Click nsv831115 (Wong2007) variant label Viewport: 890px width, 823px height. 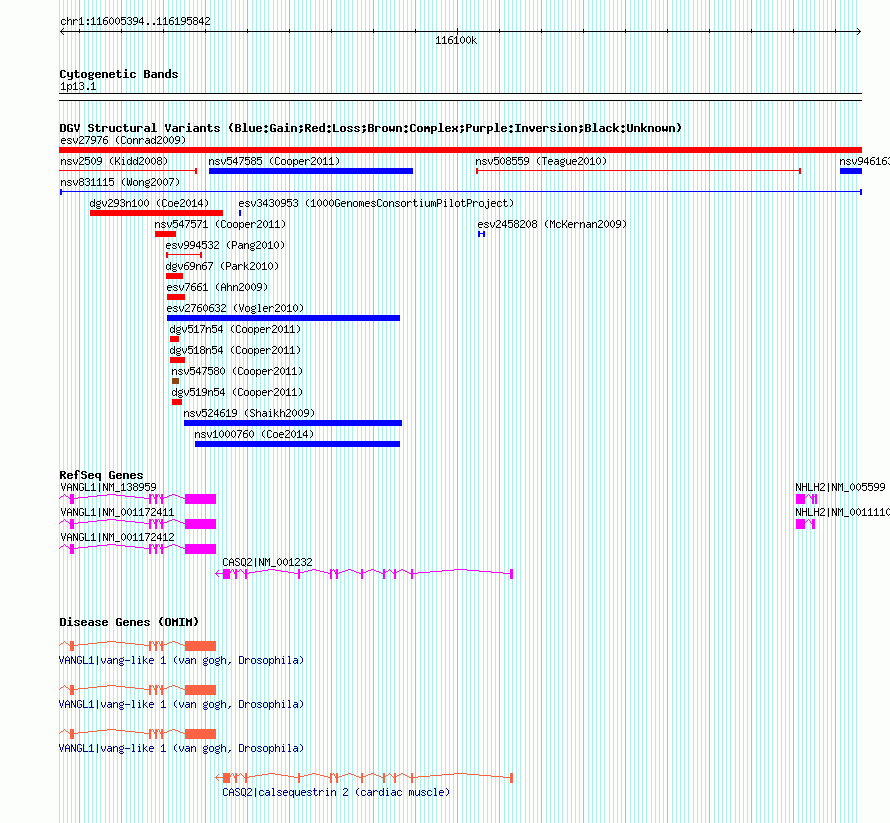120,182
